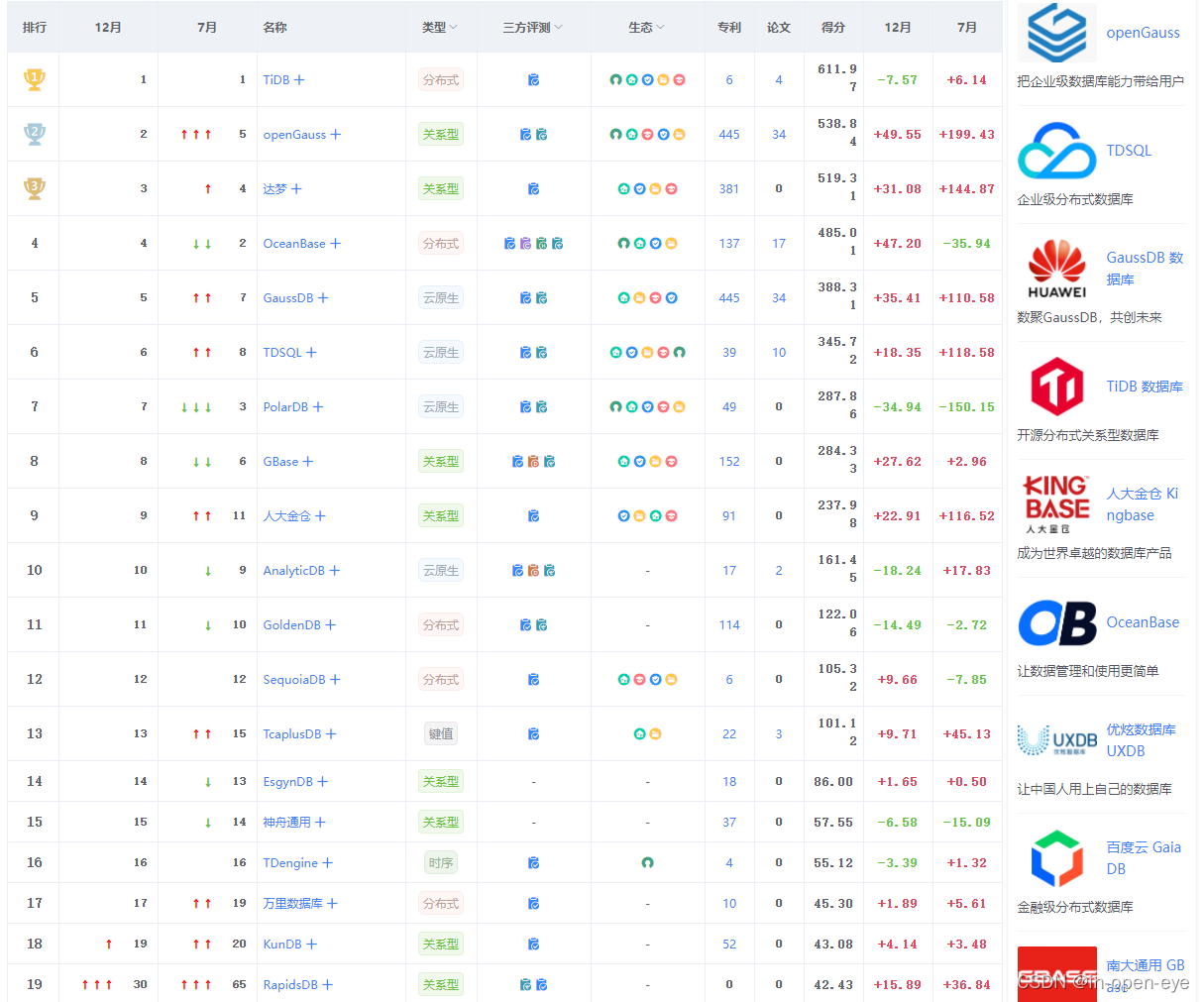Viewport: 1204px width, 1002px height.
Task: Click the 专利 column header
Action: [x=729, y=28]
